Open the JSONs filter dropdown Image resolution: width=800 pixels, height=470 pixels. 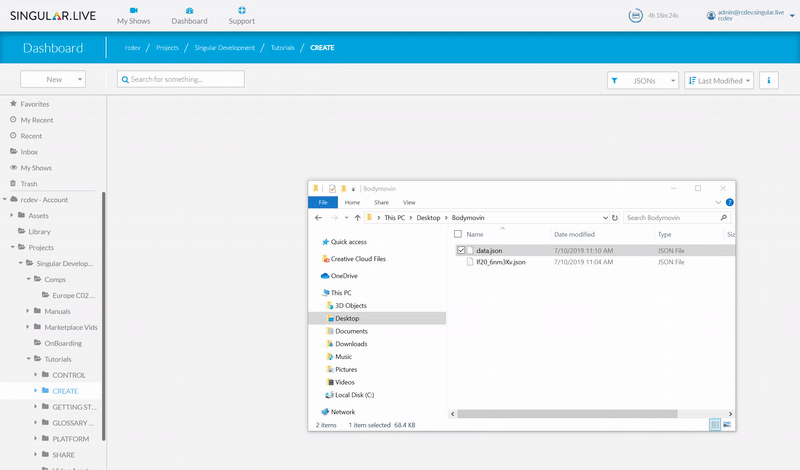[642, 81]
